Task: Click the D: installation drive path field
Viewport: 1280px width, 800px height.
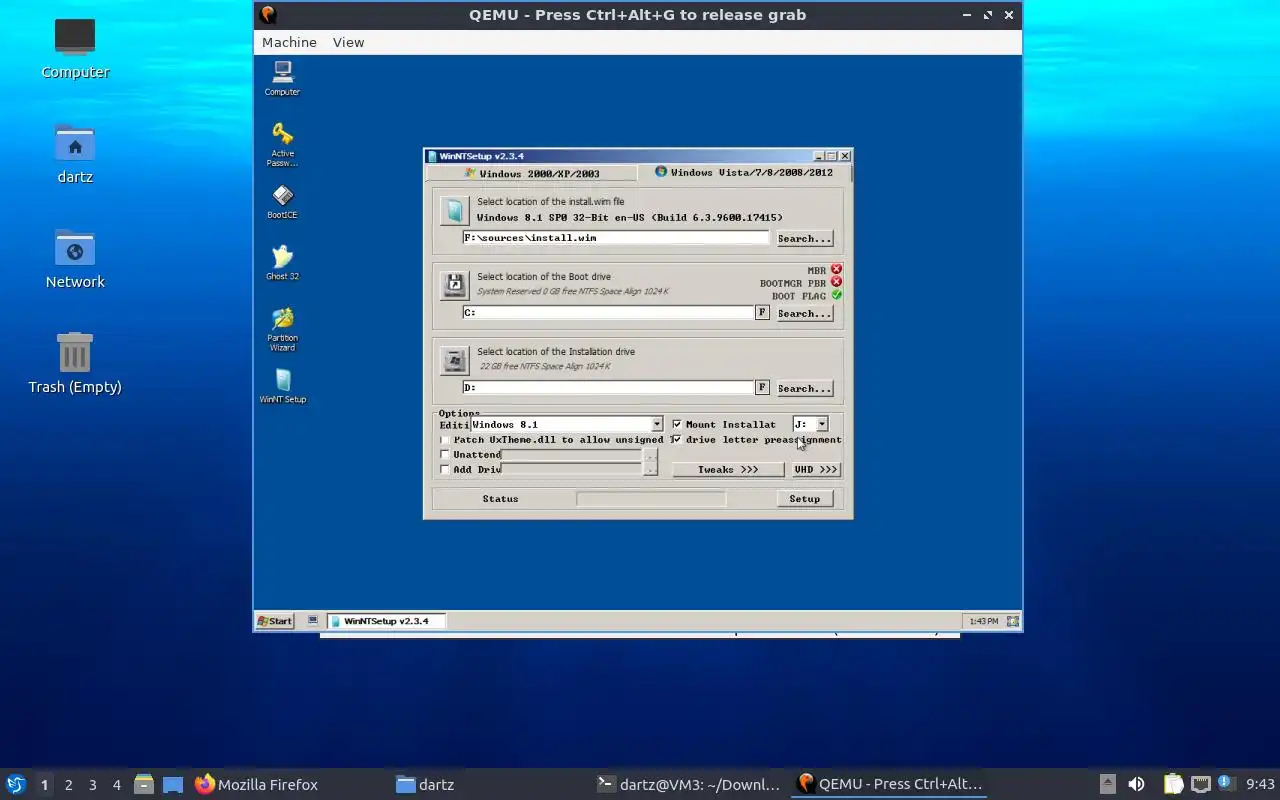Action: tap(608, 388)
